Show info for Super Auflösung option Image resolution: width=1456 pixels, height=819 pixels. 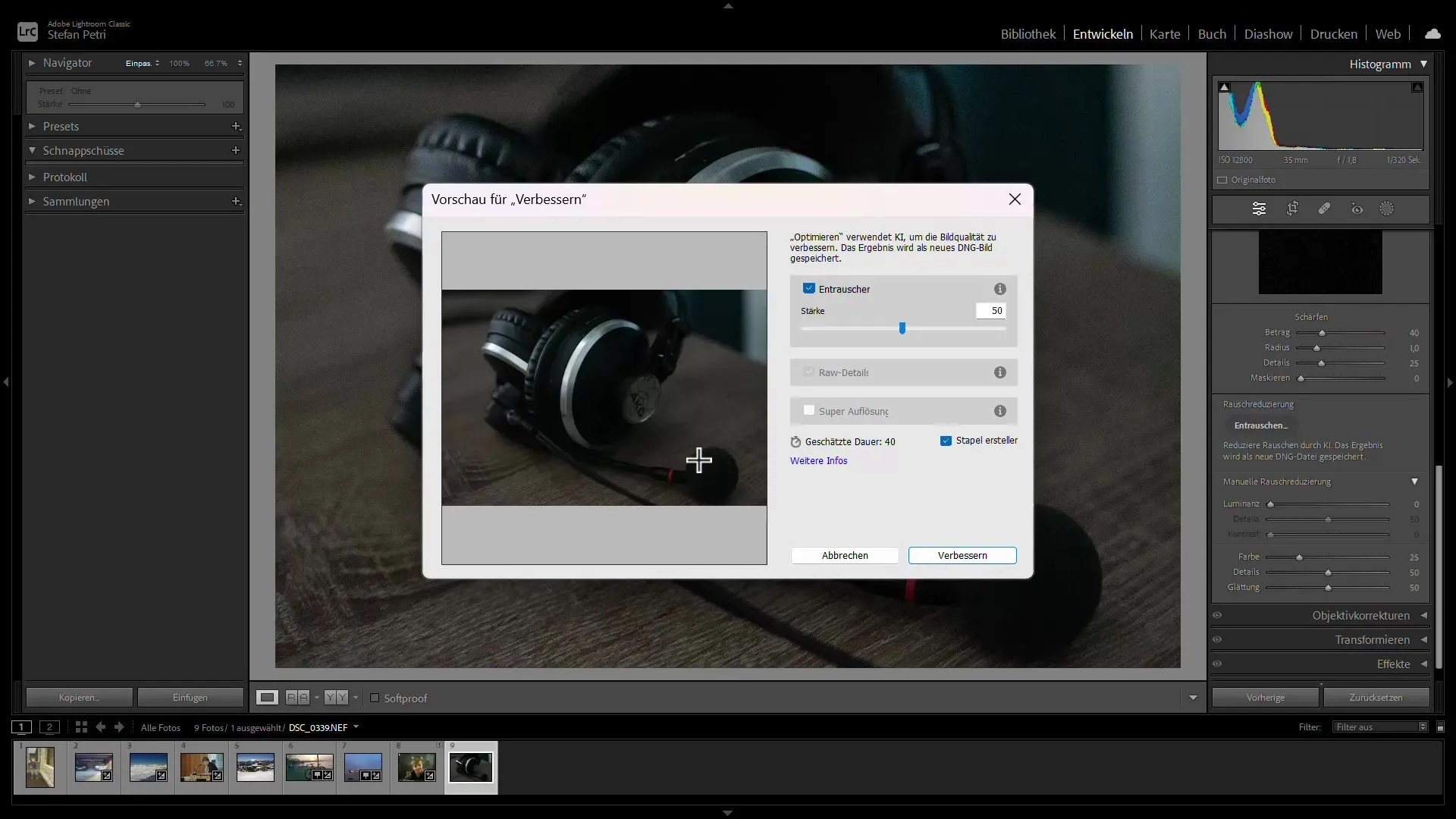(1000, 411)
